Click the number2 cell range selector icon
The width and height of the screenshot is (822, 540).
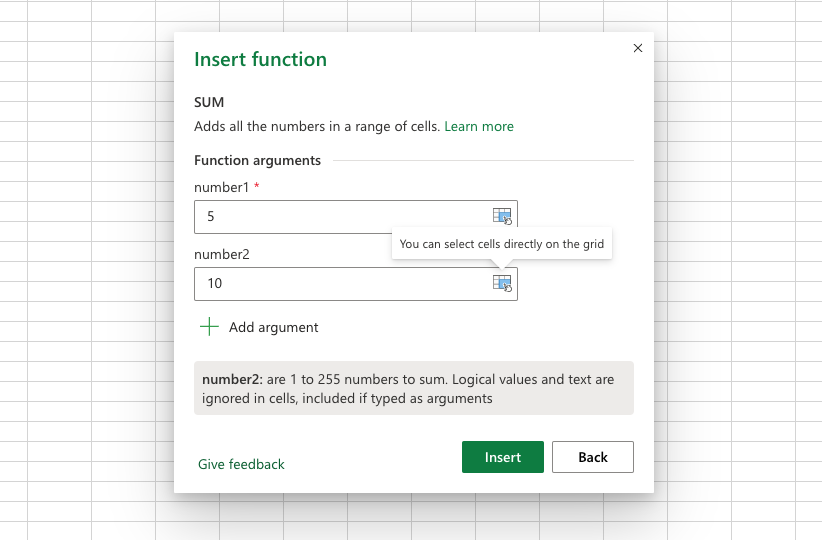(x=501, y=283)
